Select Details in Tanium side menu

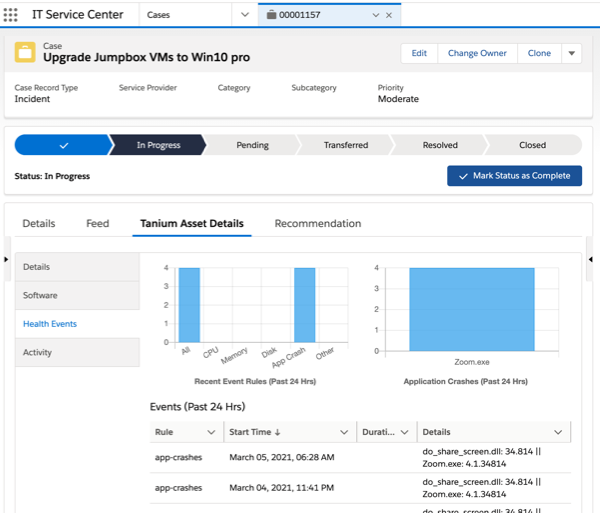click(77, 267)
